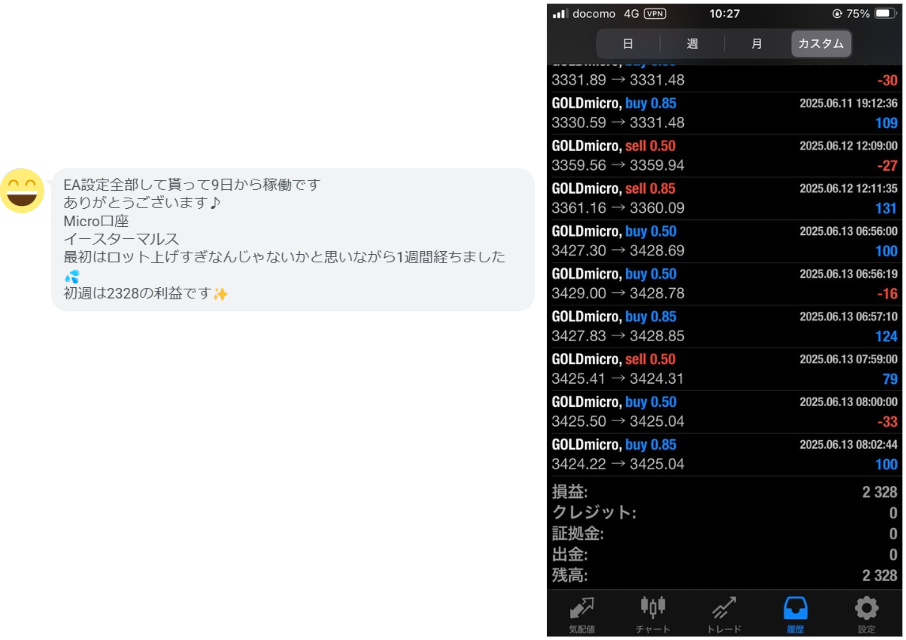Screen dimensions: 906x640
Task: Tap the battery icon in status bar
Action: pos(884,14)
